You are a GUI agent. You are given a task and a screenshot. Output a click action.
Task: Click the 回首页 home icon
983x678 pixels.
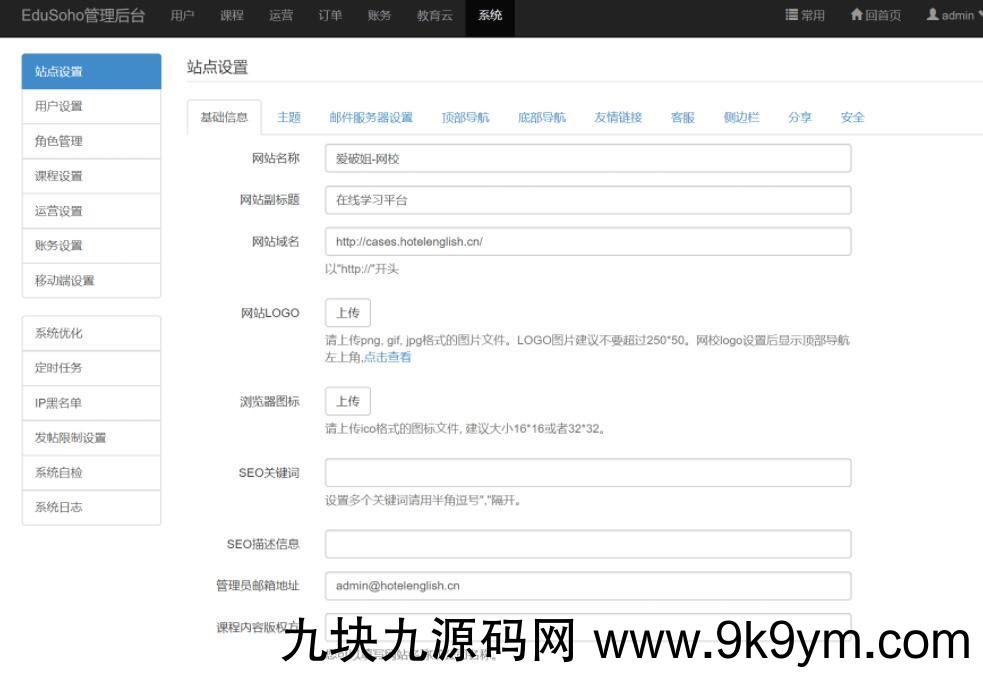tap(856, 15)
